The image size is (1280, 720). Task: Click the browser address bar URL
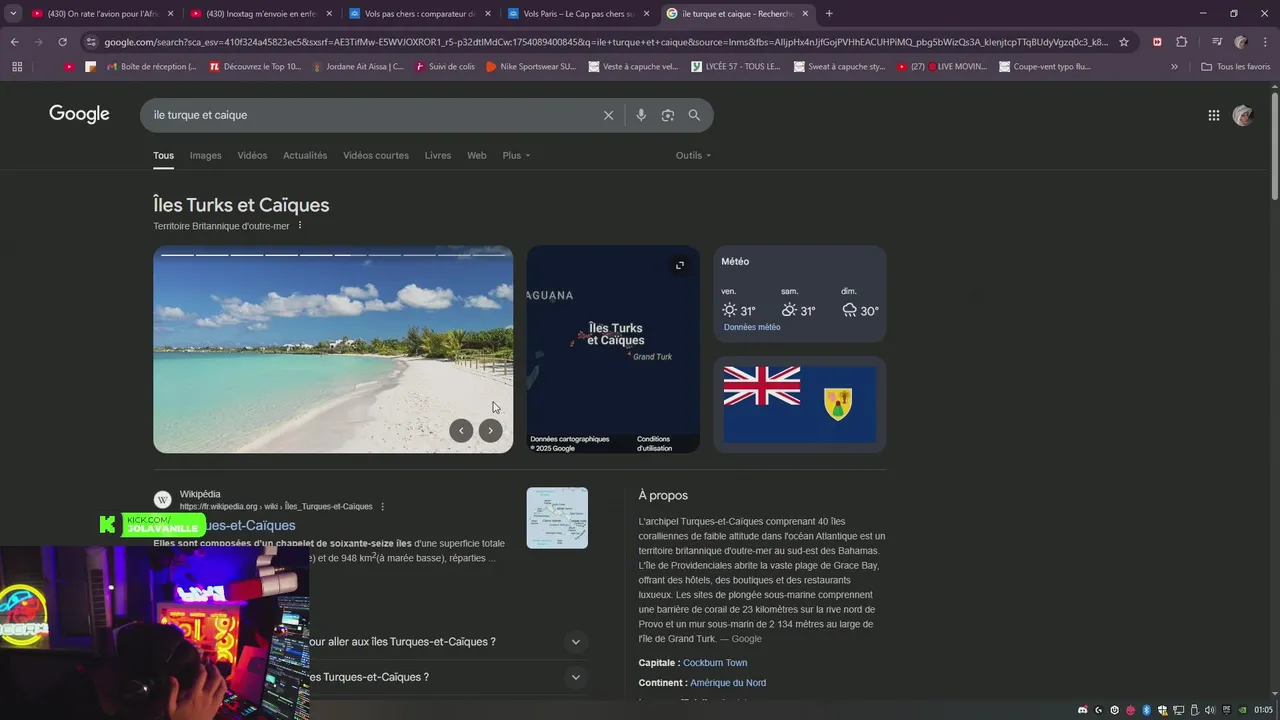coord(605,42)
